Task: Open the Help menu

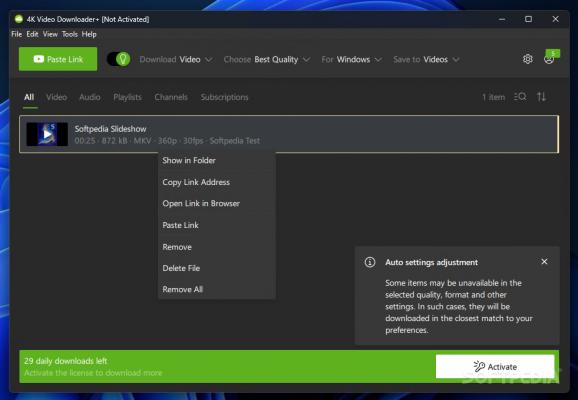Action: click(x=89, y=34)
